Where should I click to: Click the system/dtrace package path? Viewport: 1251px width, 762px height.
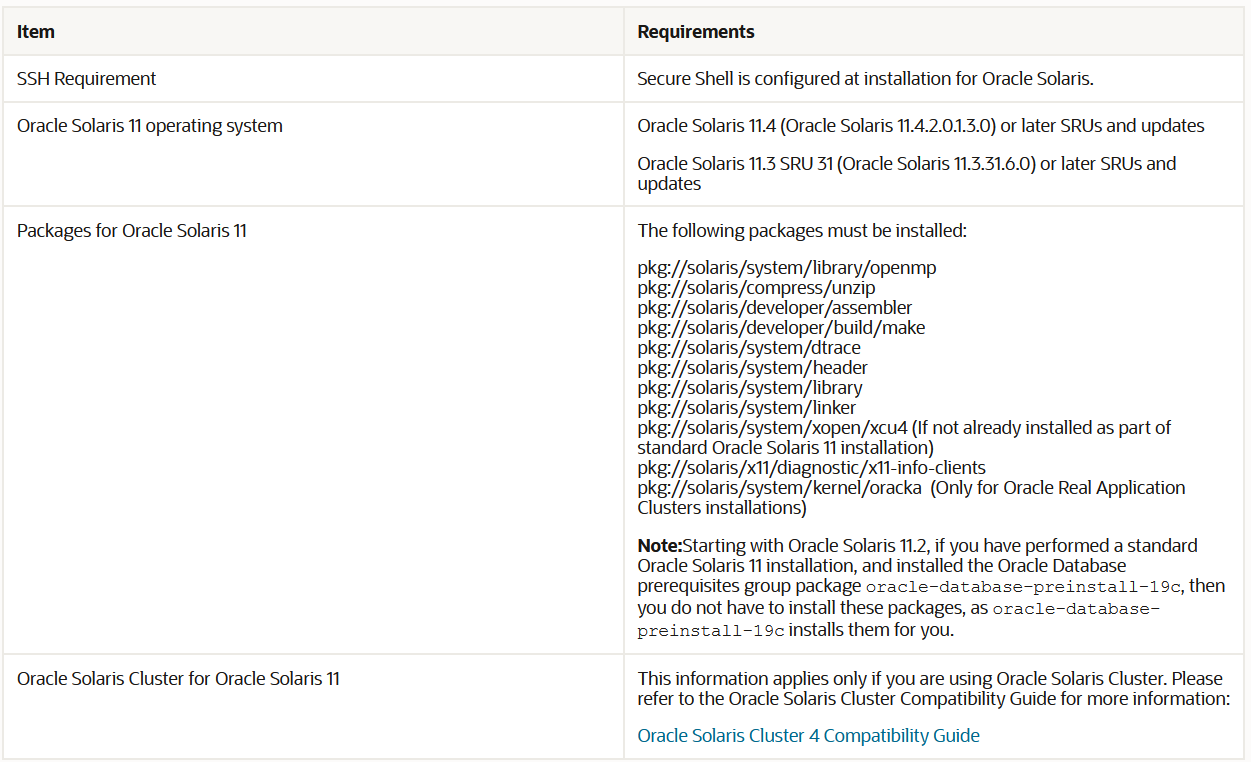(751, 347)
